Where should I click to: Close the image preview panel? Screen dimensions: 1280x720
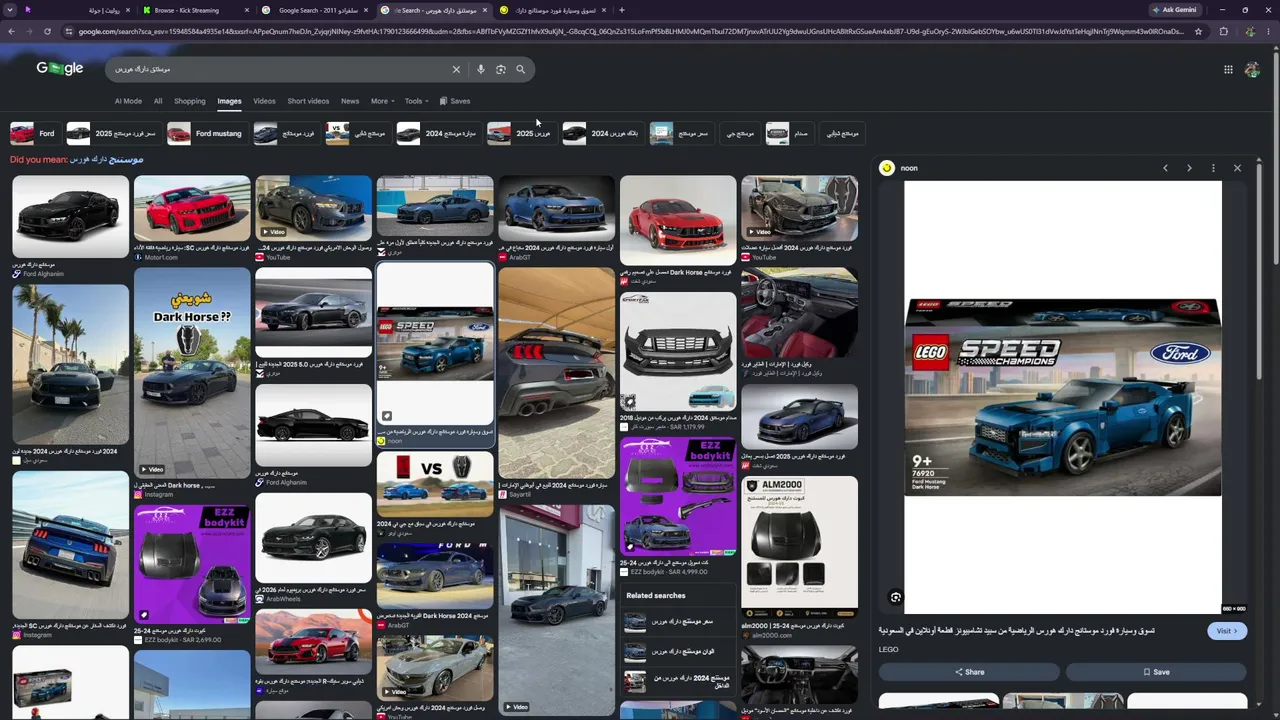[x=1237, y=168]
